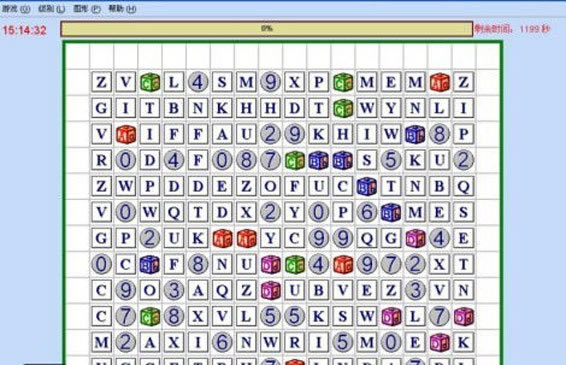This screenshot has height=365, width=566.
Task: Select the green cube between V and L
Action: (x=150, y=82)
